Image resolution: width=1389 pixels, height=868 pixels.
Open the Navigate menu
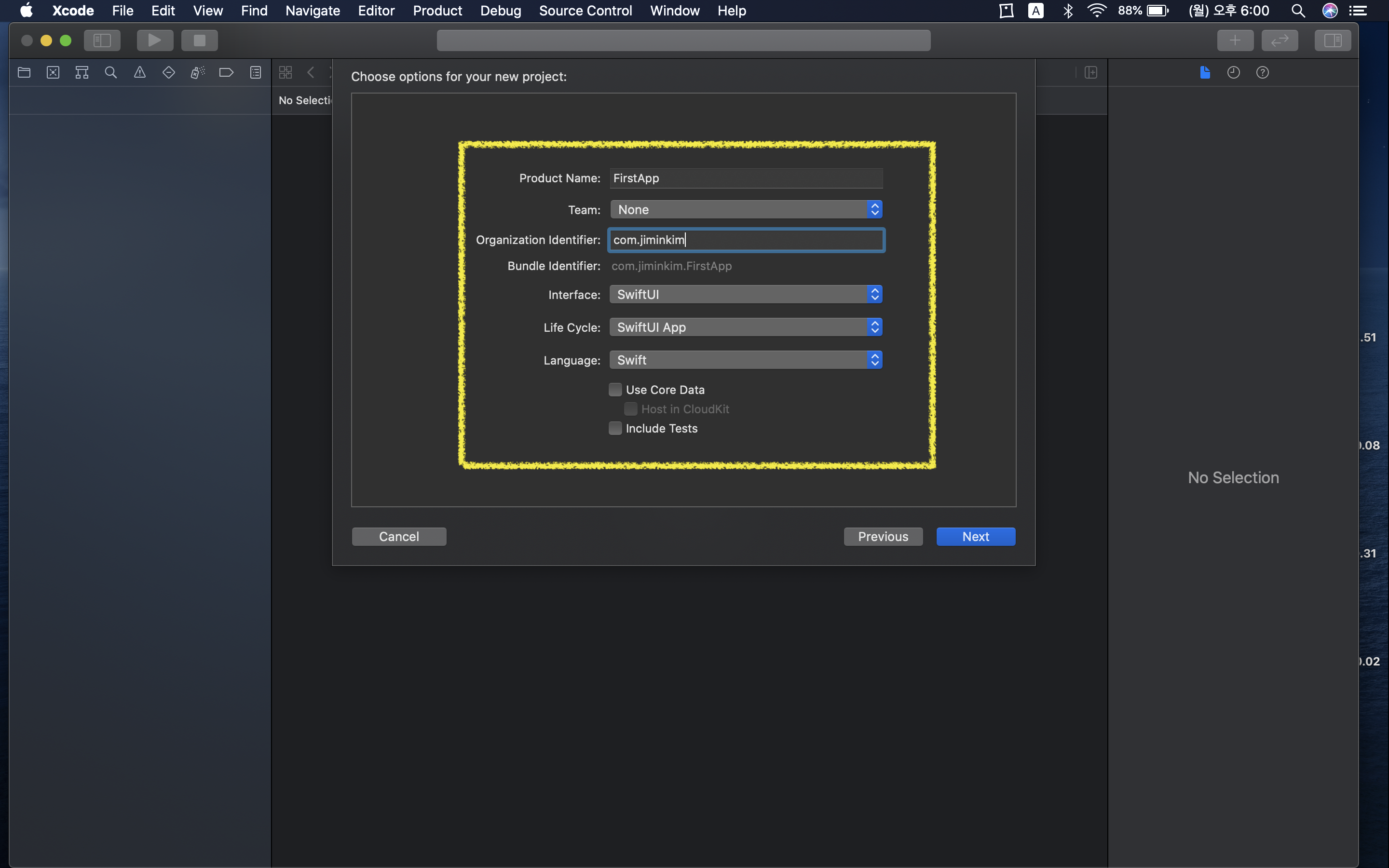click(313, 10)
